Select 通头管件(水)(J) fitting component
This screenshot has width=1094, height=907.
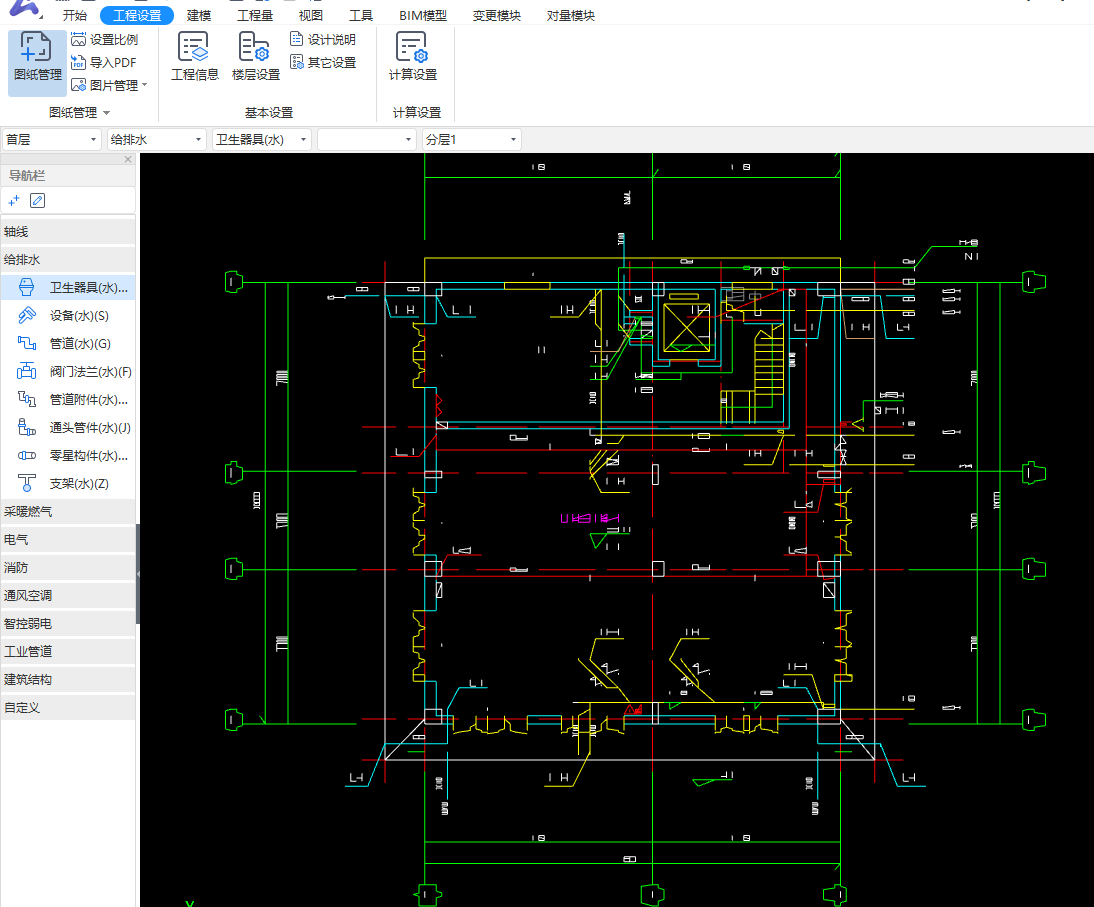[x=68, y=427]
